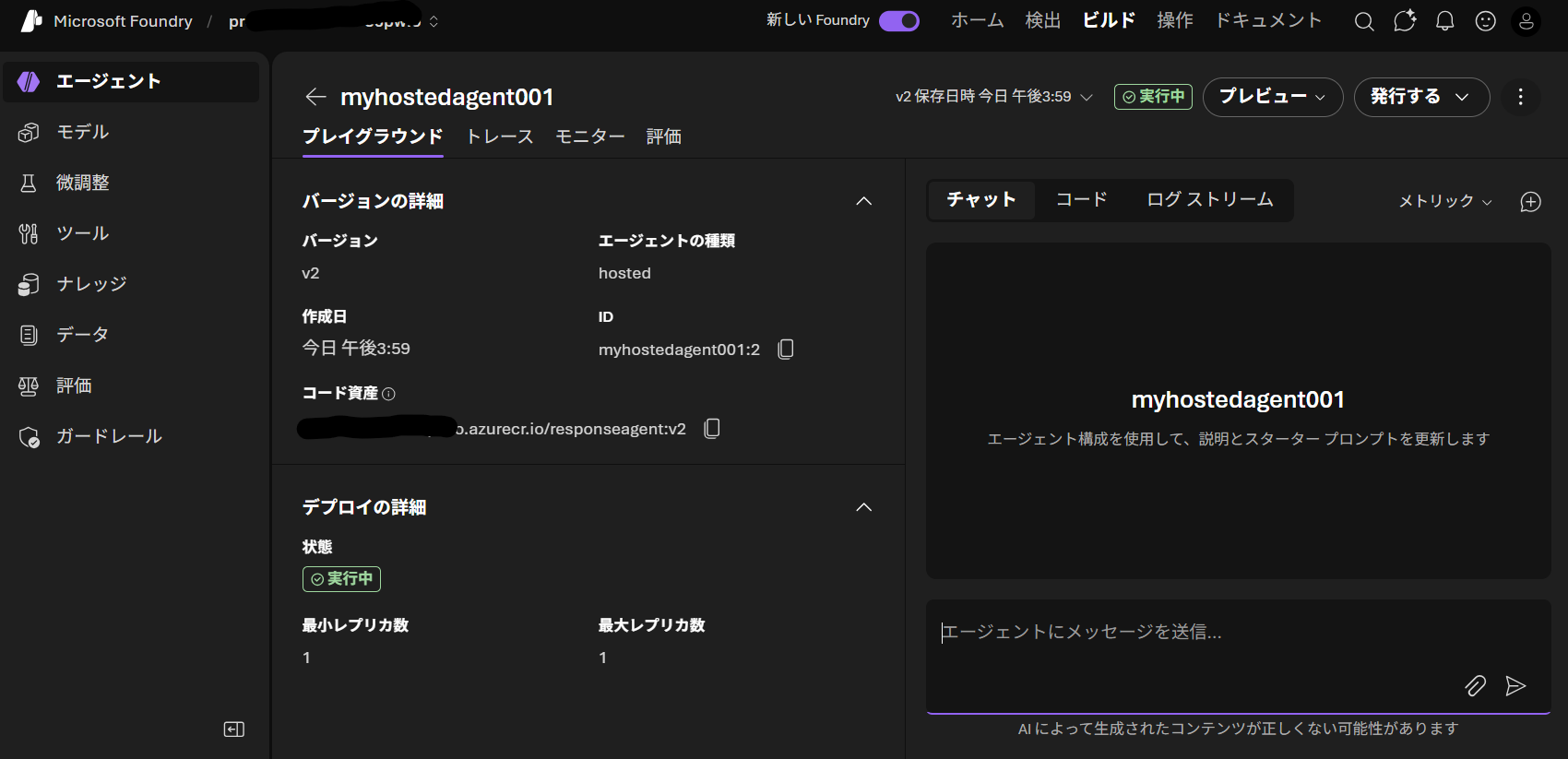Open the search magnifier icon
This screenshot has height=759, width=1568.
[1364, 21]
